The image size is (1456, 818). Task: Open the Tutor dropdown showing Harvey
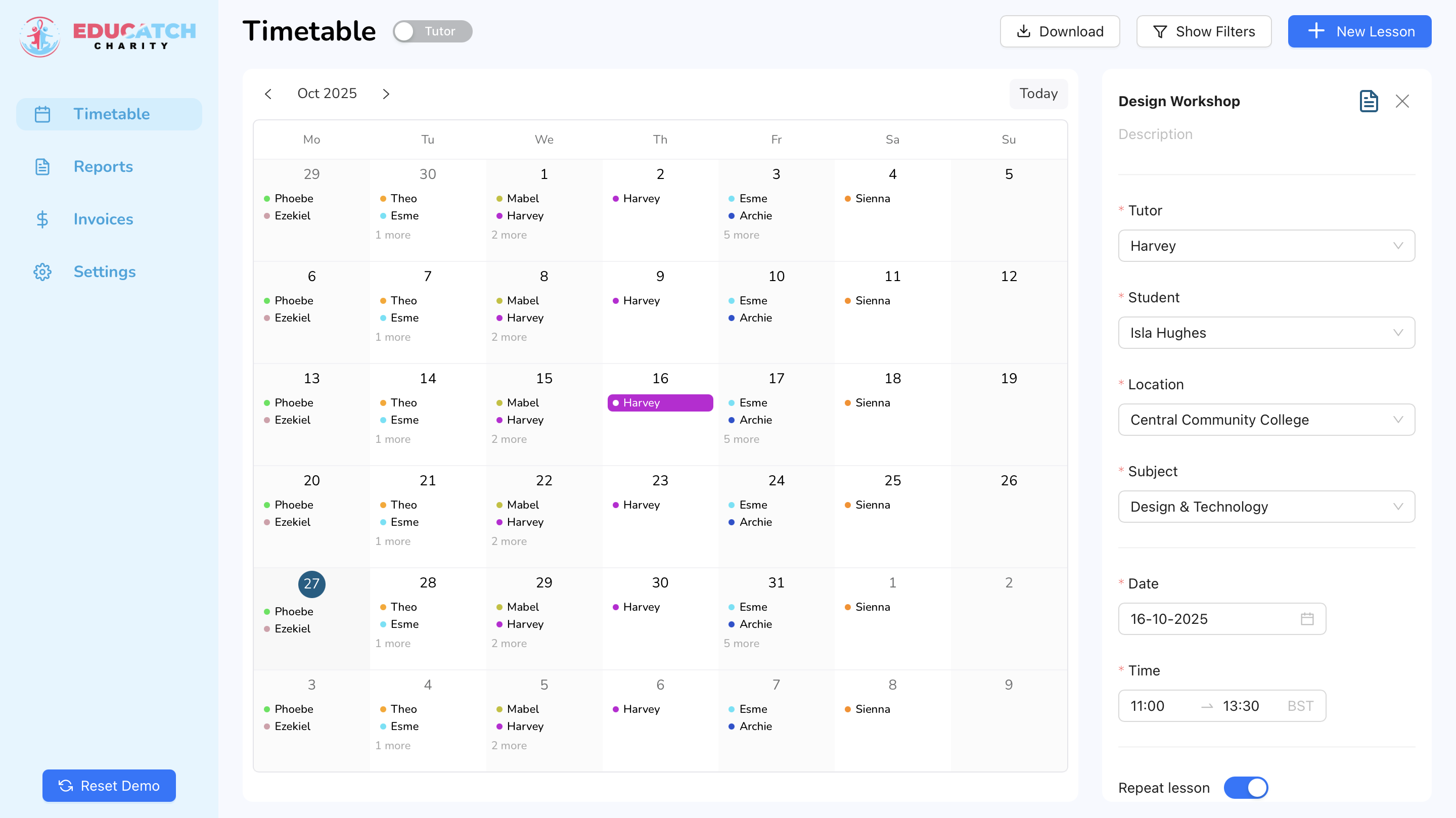click(1265, 246)
